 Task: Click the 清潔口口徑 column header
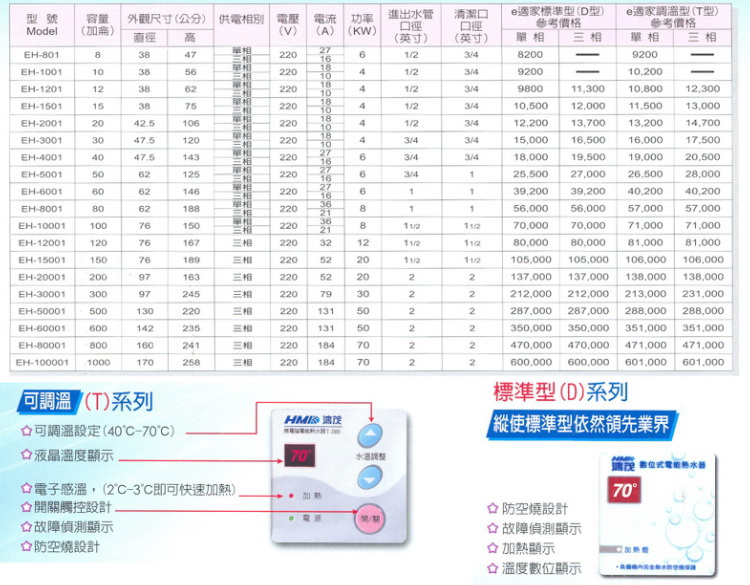471,25
